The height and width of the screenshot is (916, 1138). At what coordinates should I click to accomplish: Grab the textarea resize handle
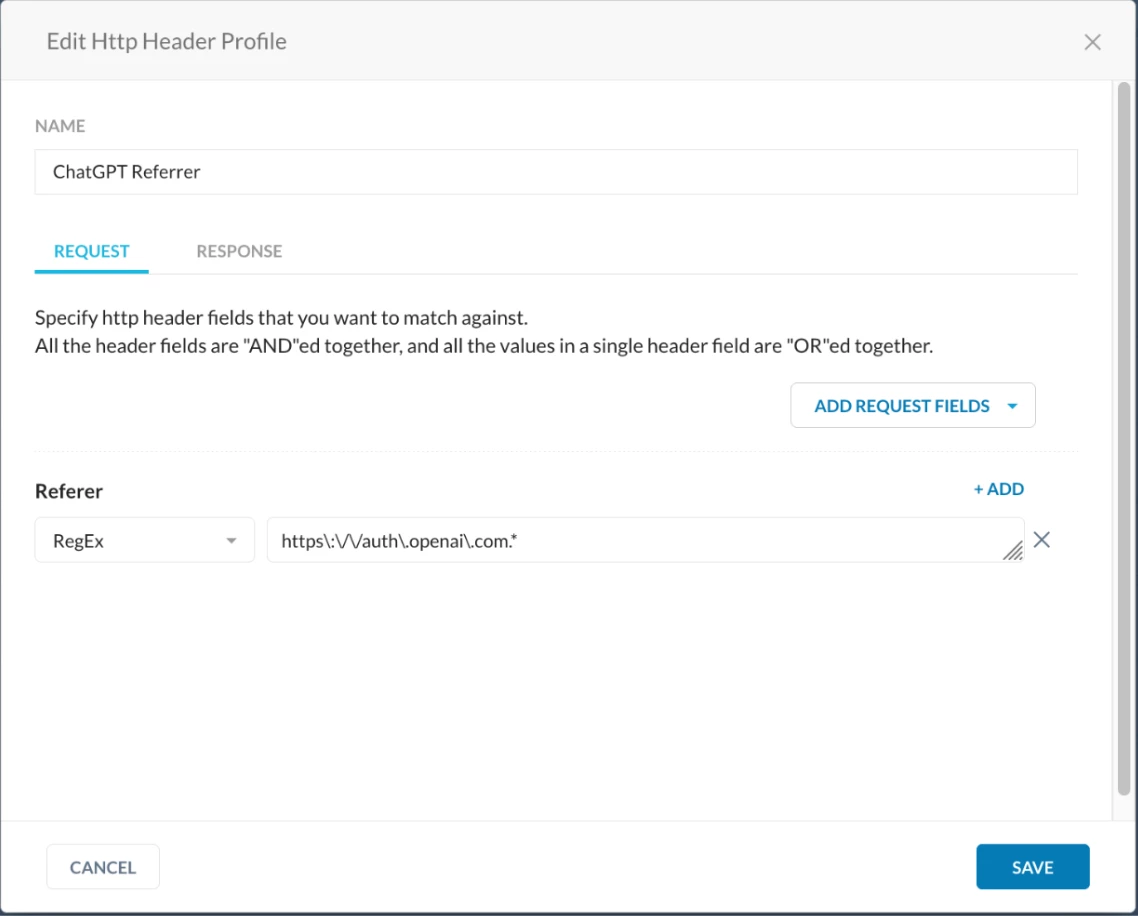coord(1012,551)
